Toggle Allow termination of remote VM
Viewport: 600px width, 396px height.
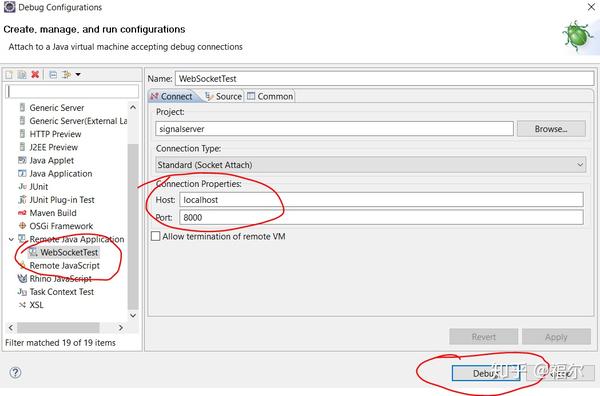[x=155, y=236]
